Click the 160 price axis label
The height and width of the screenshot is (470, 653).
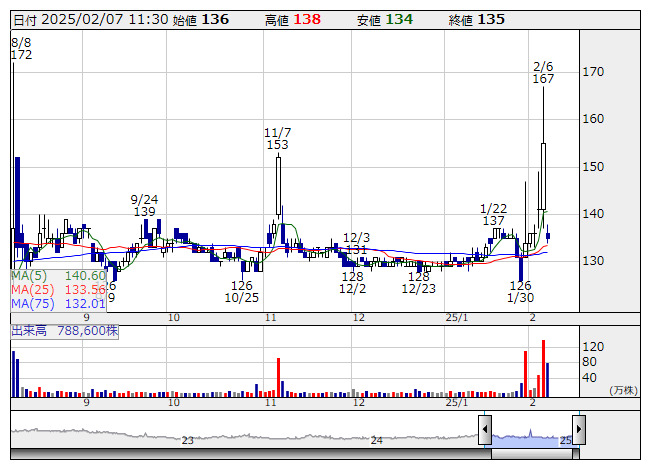593,119
